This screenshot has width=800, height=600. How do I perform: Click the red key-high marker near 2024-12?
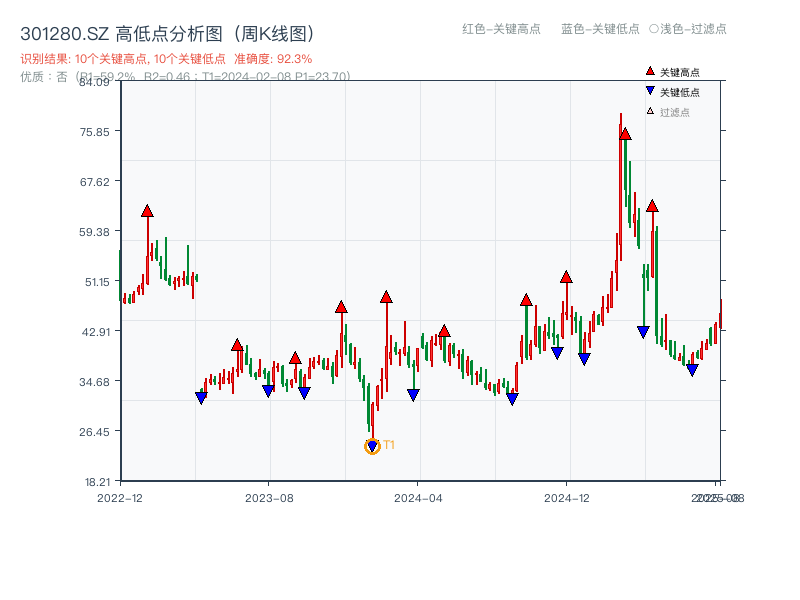point(567,278)
